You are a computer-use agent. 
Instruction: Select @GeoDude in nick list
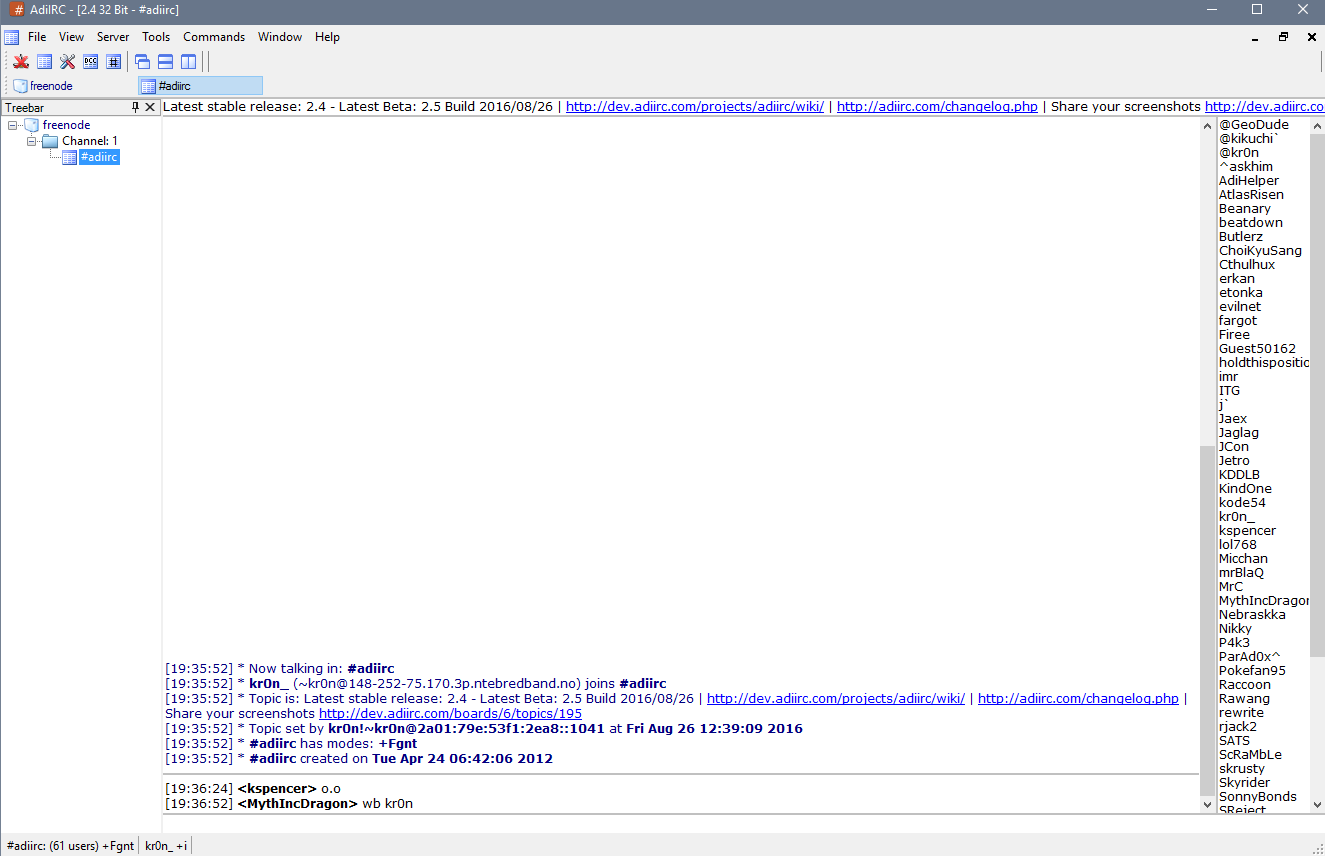point(1254,125)
